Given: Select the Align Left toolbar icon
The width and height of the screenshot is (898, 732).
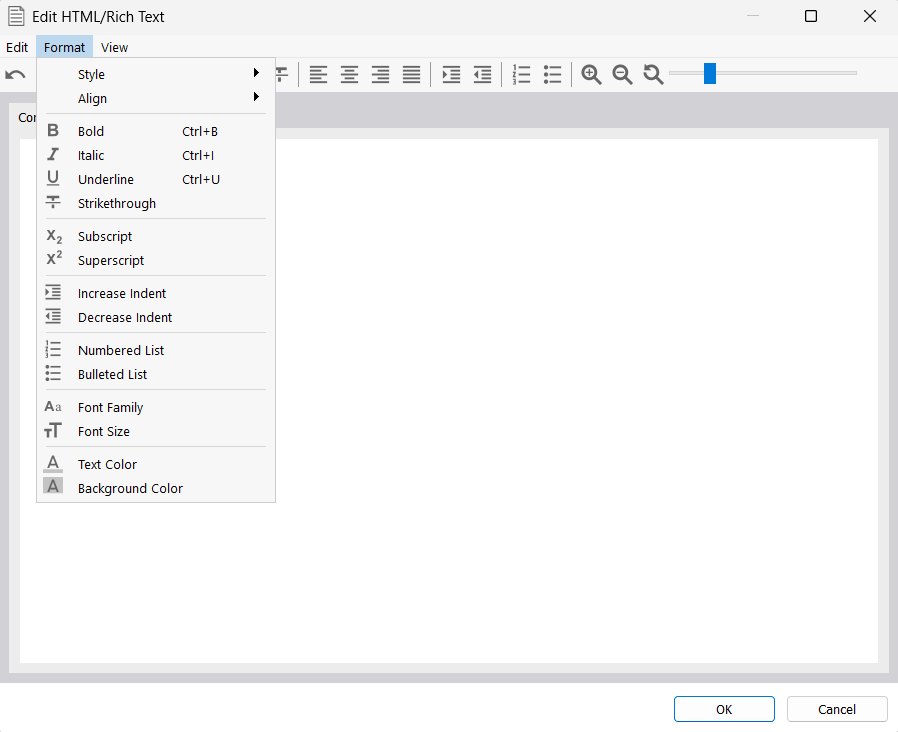Looking at the screenshot, I should (x=318, y=74).
